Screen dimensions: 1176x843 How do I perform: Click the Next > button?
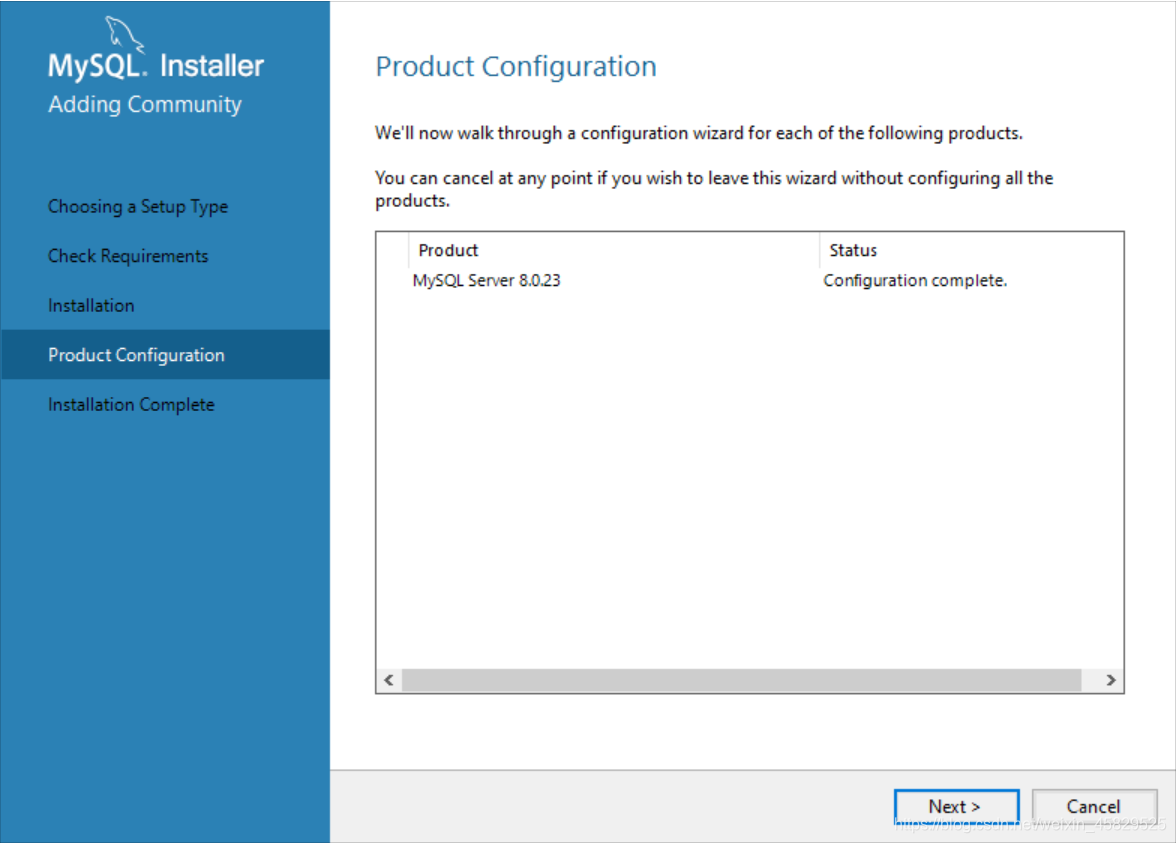[956, 806]
